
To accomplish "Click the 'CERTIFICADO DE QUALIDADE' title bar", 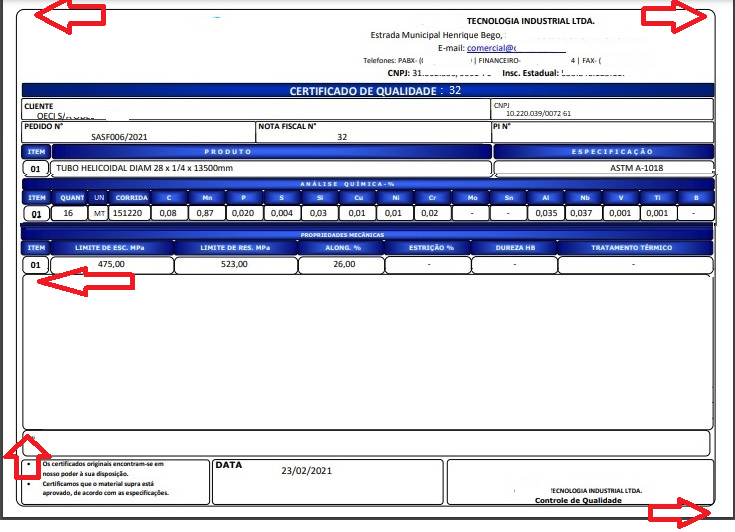I will coord(368,90).
